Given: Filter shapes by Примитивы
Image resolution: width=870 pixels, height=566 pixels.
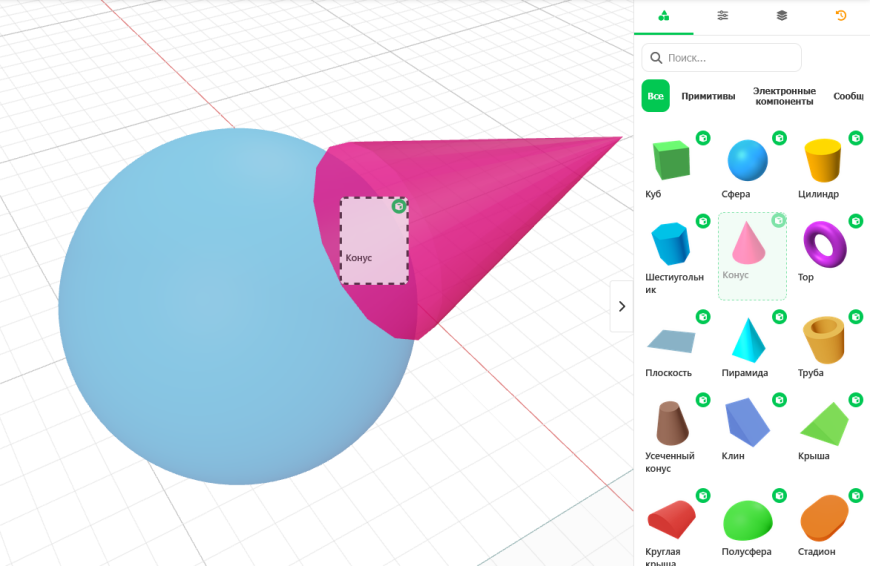Looking at the screenshot, I should click(708, 96).
